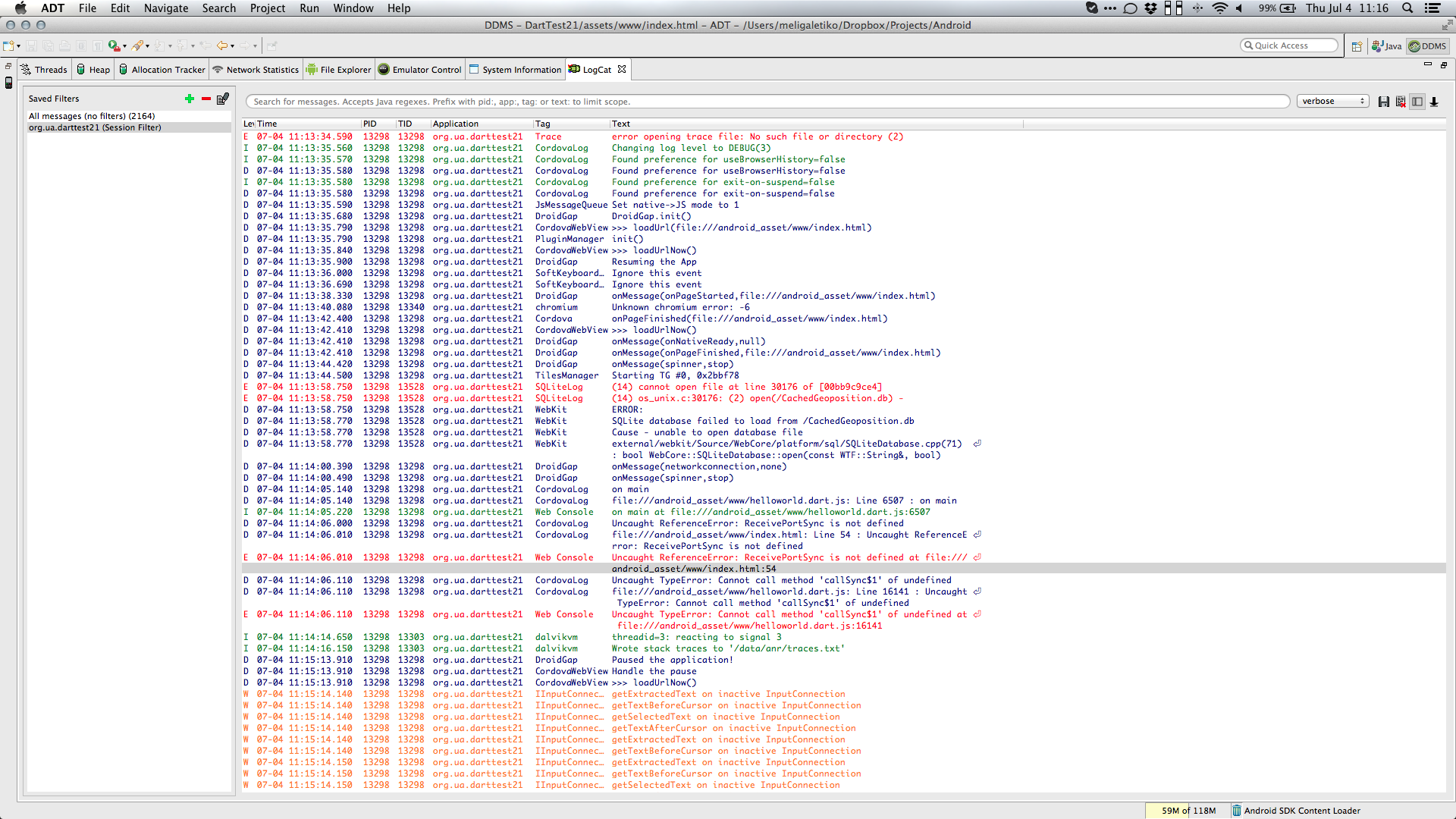Click the New wizard toolbar icon
This screenshot has height=819, width=1456.
coord(8,46)
